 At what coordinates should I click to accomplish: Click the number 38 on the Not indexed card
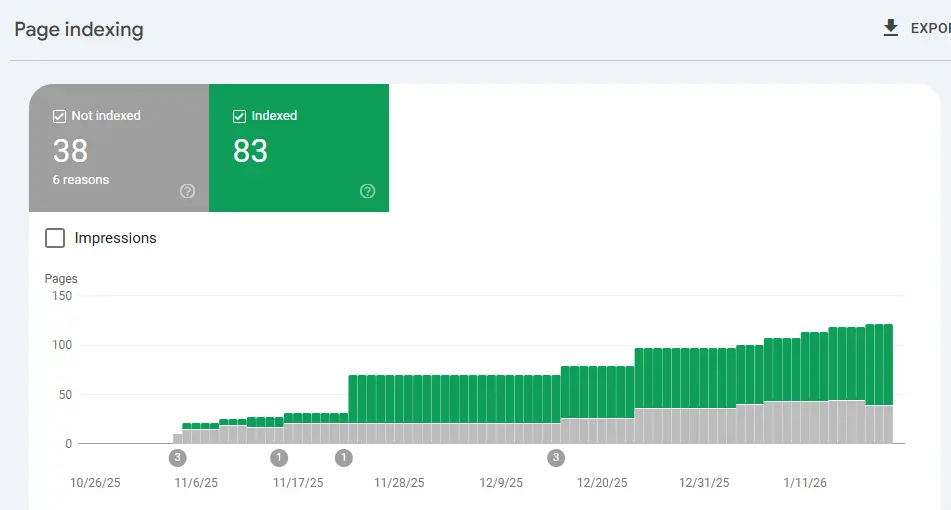(70, 150)
